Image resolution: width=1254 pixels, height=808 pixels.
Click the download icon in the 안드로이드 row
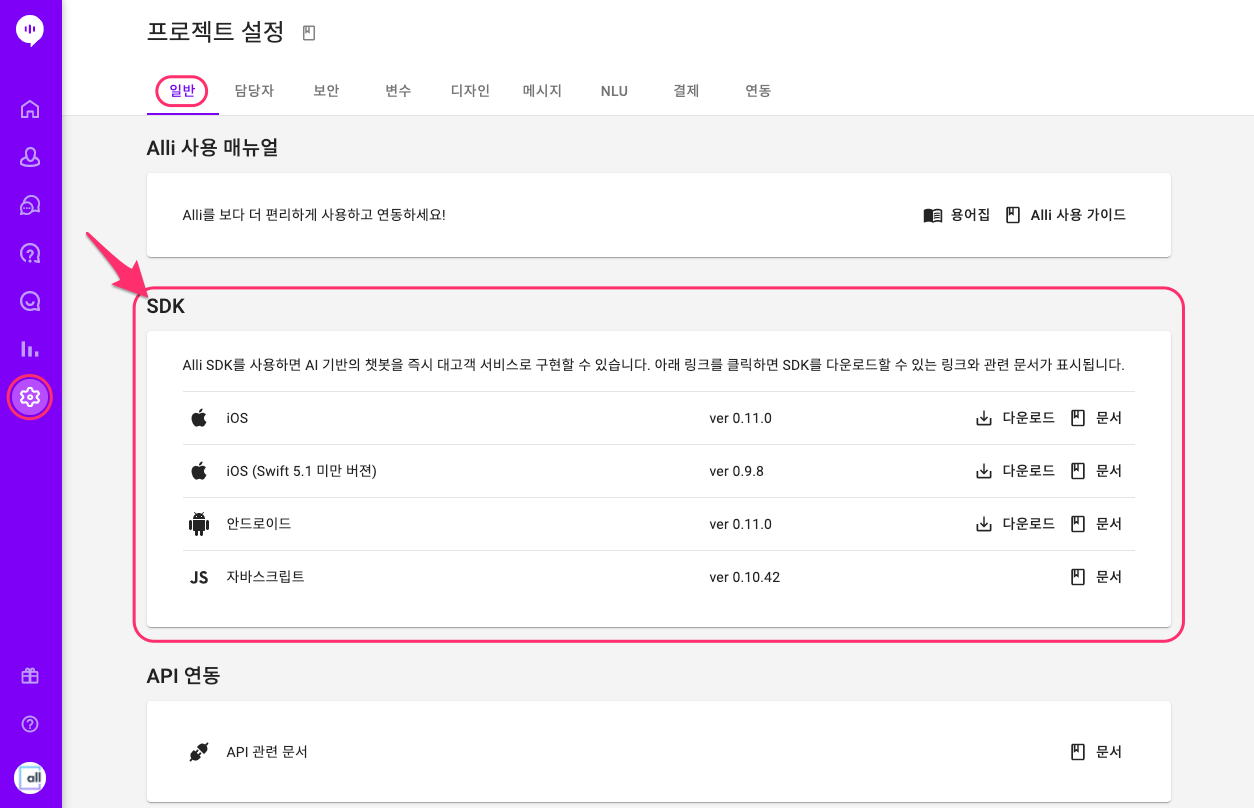tap(984, 524)
